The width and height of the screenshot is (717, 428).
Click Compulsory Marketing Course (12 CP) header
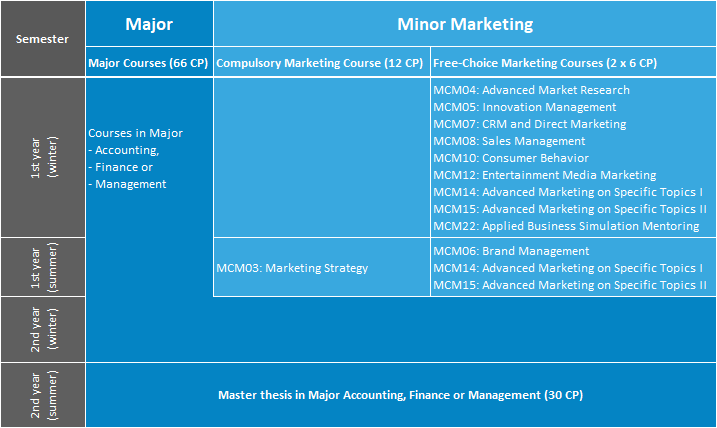click(x=320, y=63)
